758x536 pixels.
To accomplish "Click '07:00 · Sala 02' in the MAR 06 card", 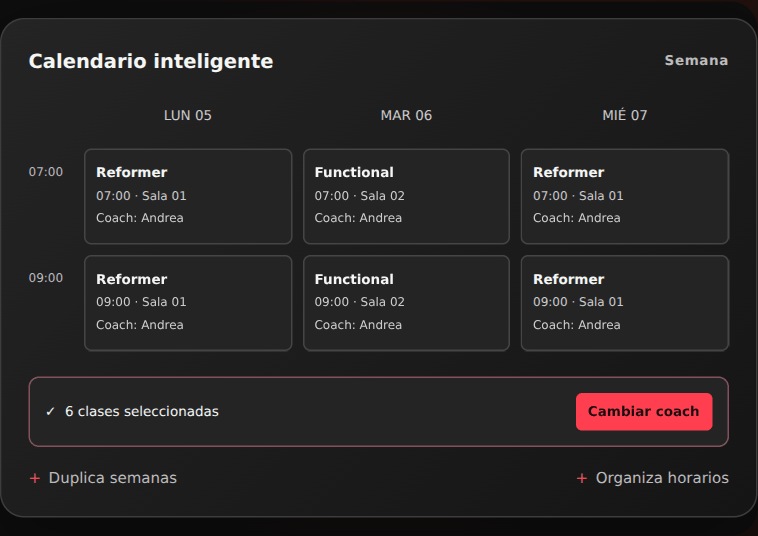I will coord(360,196).
